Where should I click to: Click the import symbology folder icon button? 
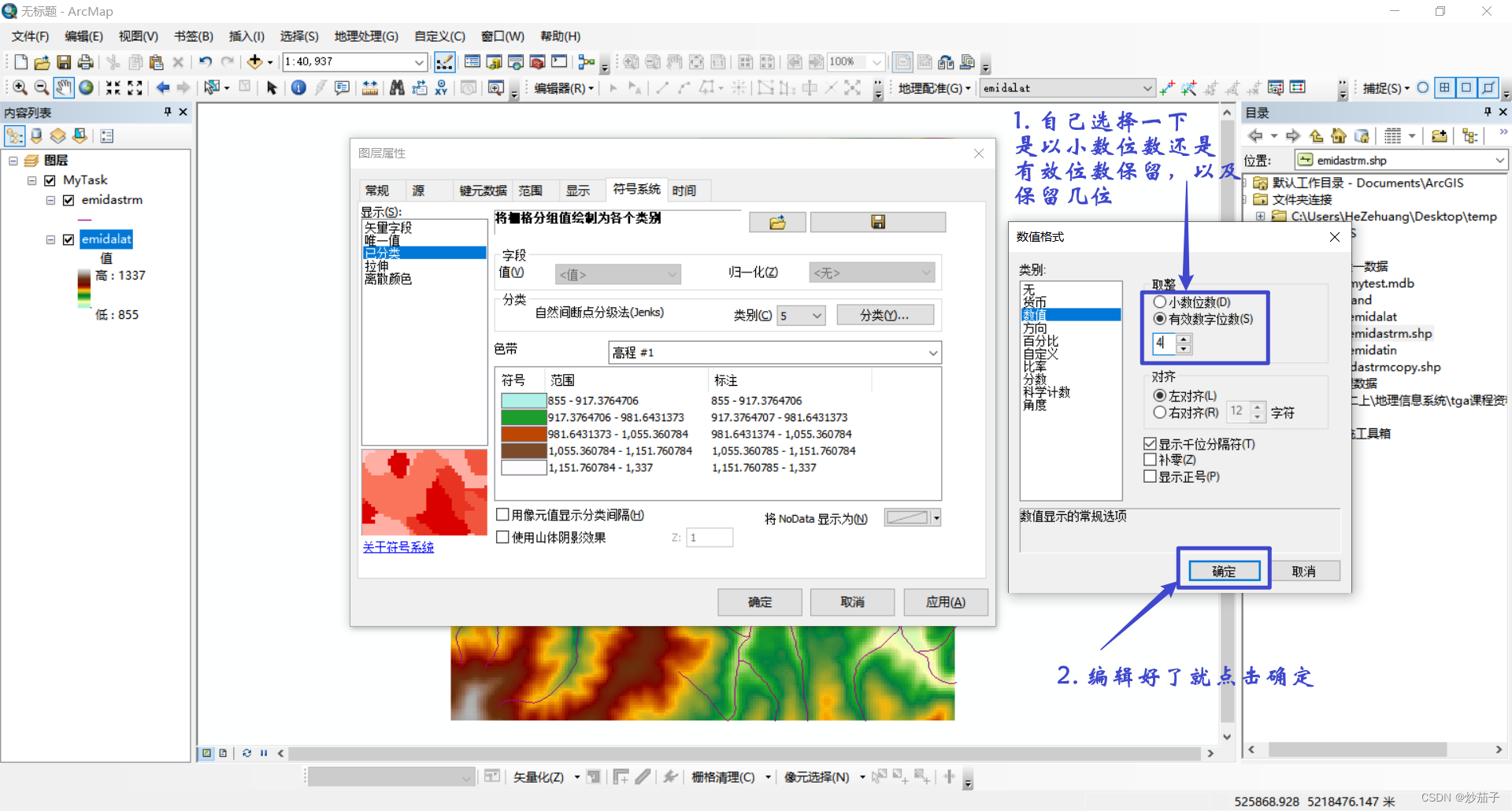tap(777, 223)
